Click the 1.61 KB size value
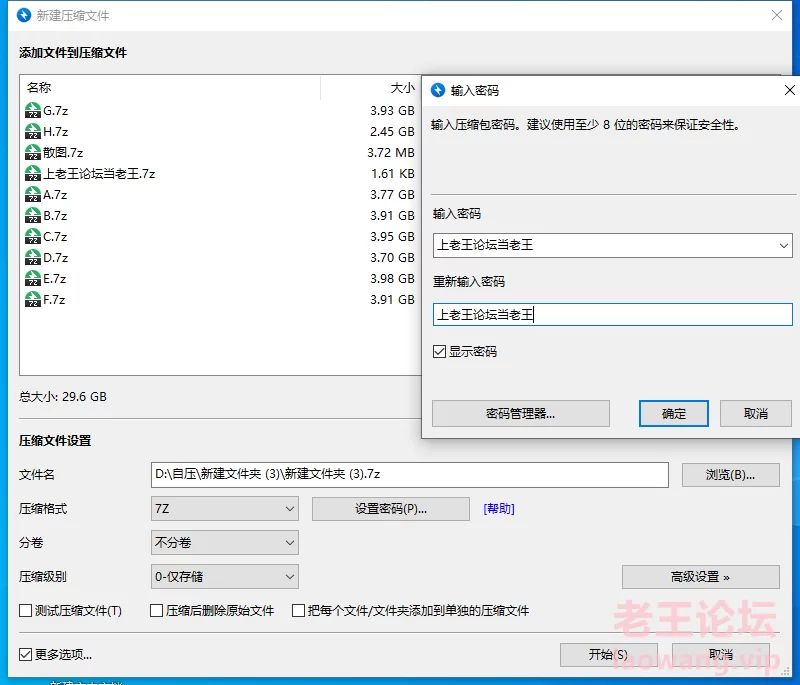Viewport: 800px width, 685px height. pos(393,173)
